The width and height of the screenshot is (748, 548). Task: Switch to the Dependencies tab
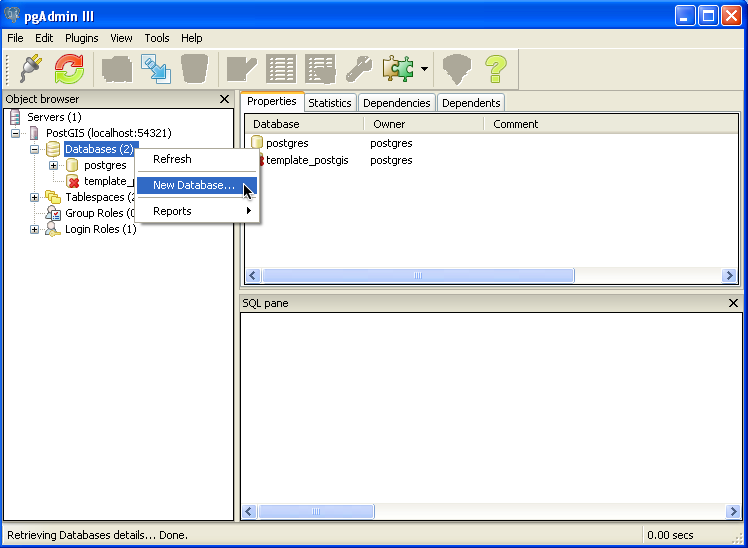point(396,103)
